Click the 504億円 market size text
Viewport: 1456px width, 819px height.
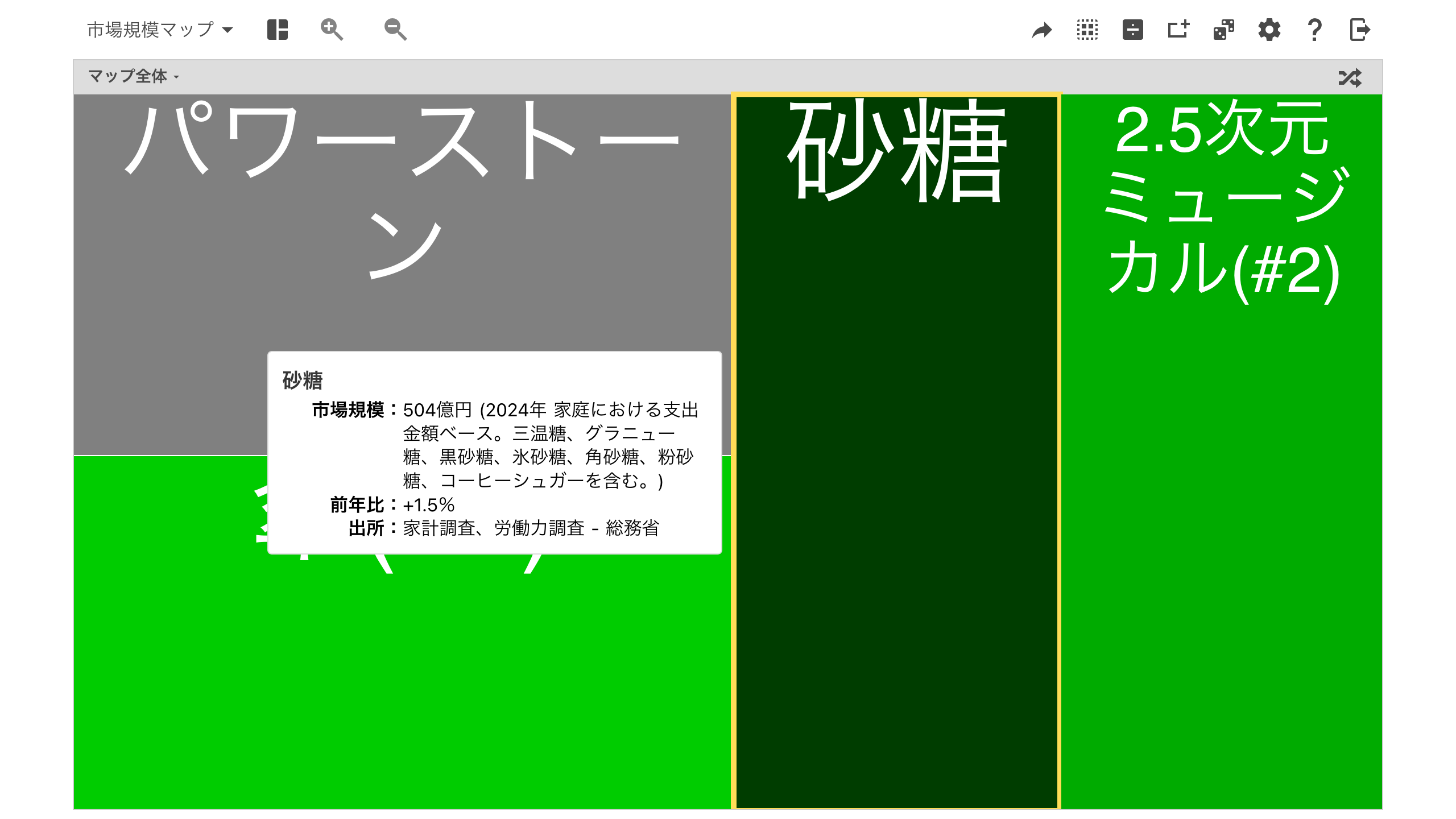[437, 409]
